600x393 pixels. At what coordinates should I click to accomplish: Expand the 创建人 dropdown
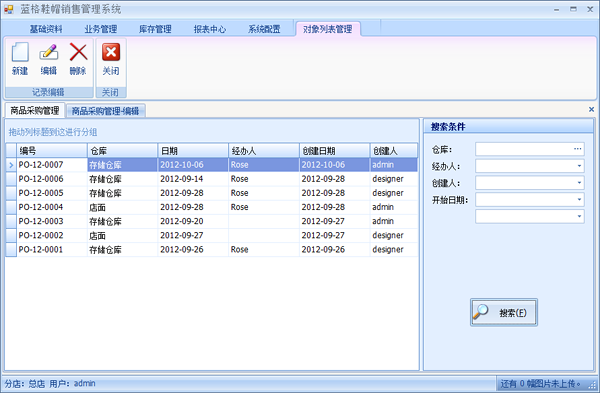[579, 183]
